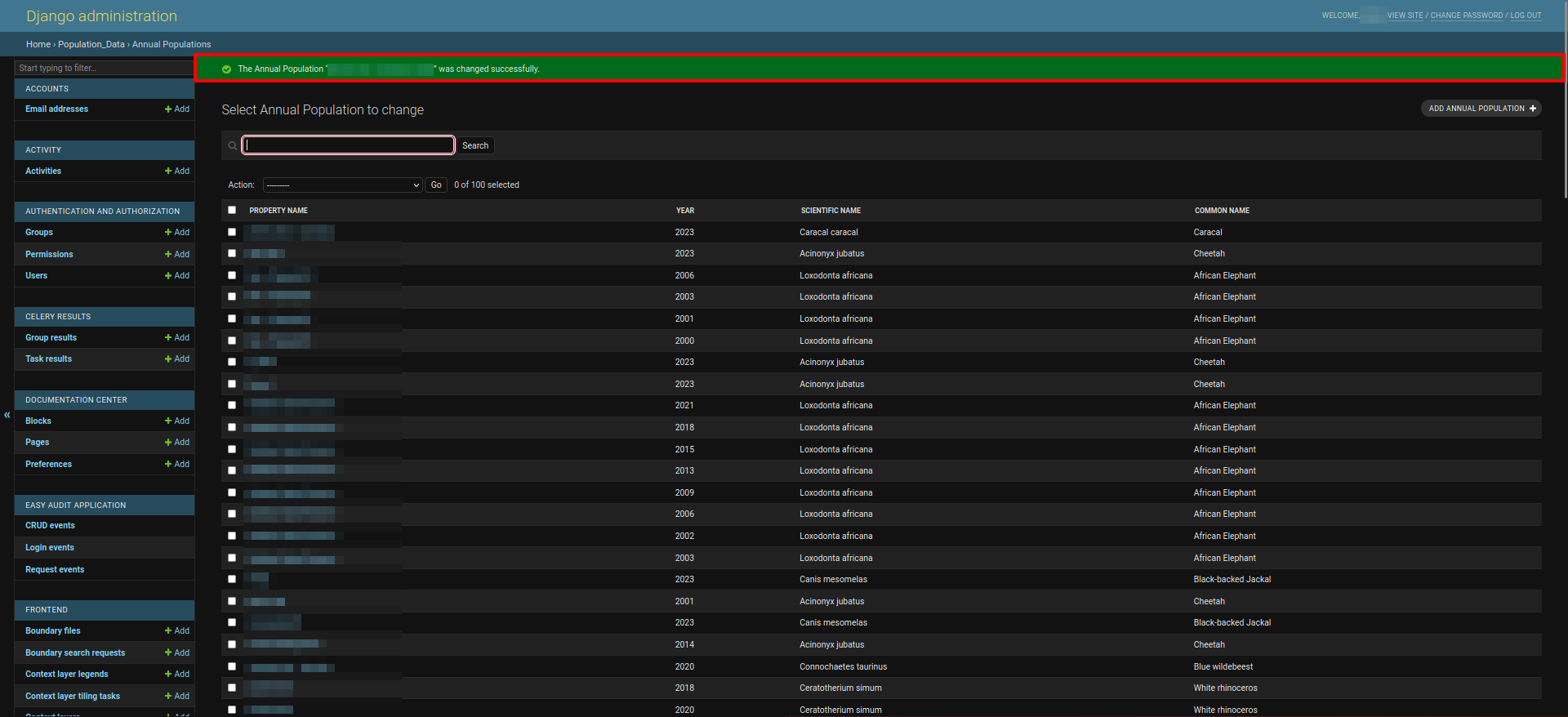
Task: Check the Caracal caracal 2023 row checkbox
Action: coord(232,232)
